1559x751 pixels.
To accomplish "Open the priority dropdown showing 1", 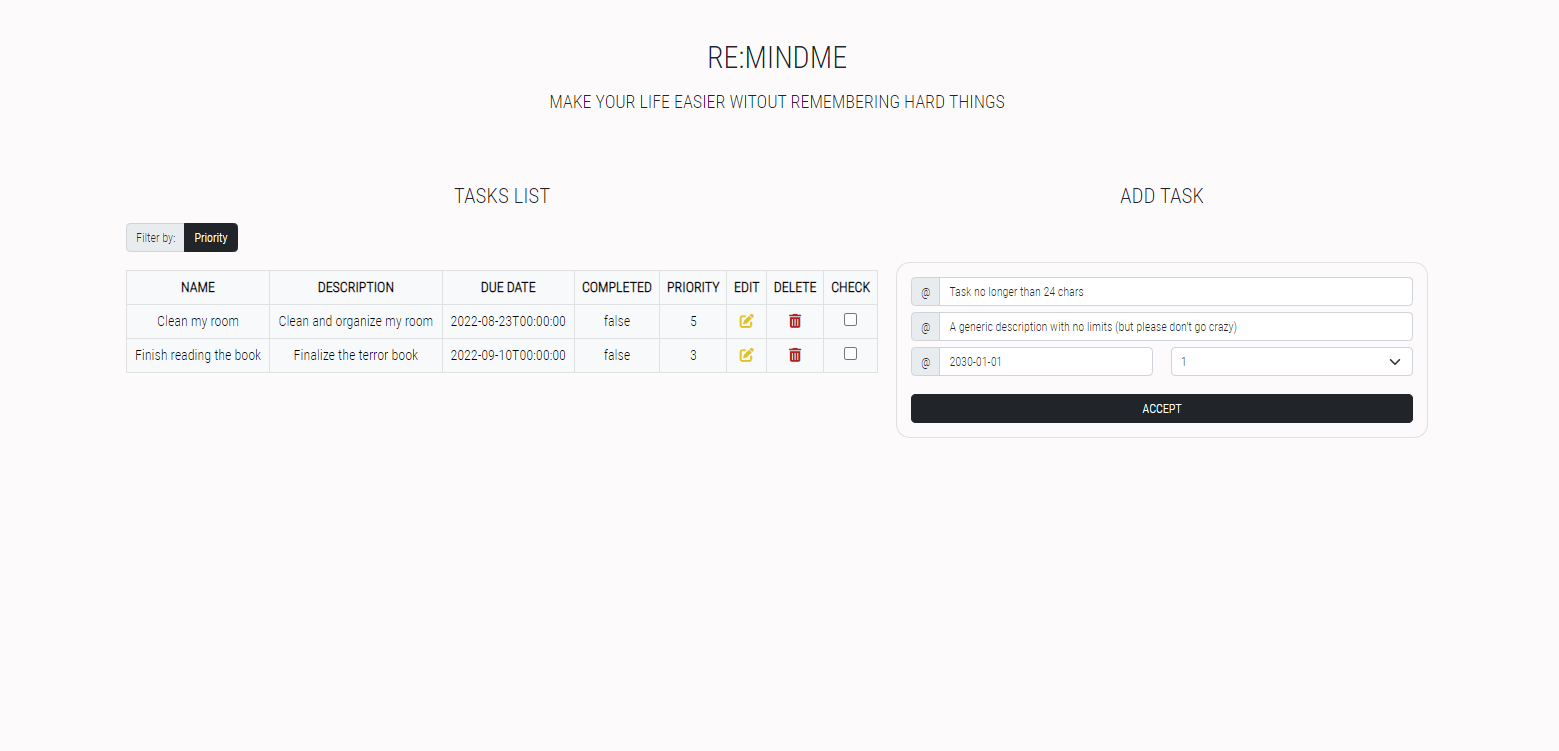I will pyautogui.click(x=1291, y=362).
